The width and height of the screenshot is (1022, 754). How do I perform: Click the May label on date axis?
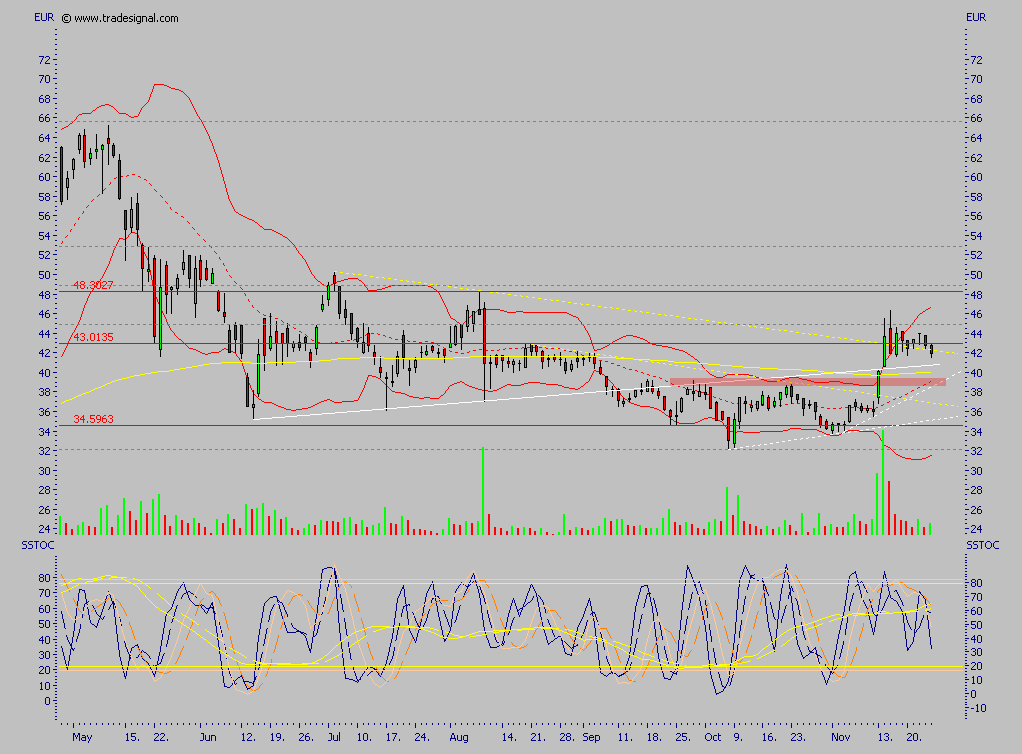click(84, 737)
